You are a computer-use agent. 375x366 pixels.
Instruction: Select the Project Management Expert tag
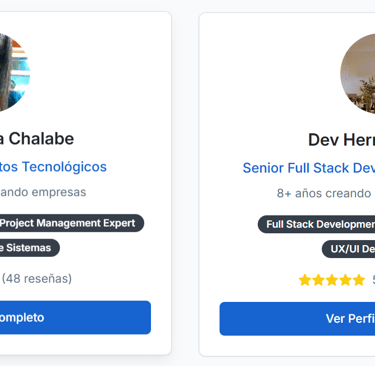pyautogui.click(x=72, y=223)
